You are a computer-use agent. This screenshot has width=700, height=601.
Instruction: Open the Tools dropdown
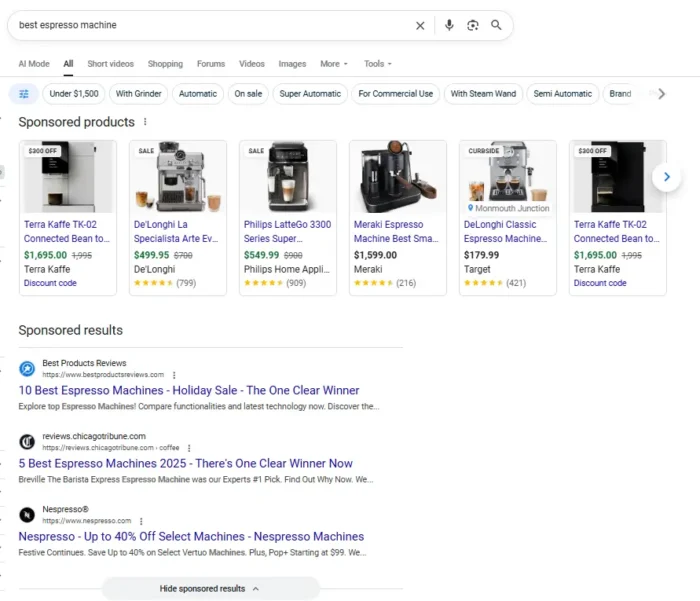pos(378,64)
